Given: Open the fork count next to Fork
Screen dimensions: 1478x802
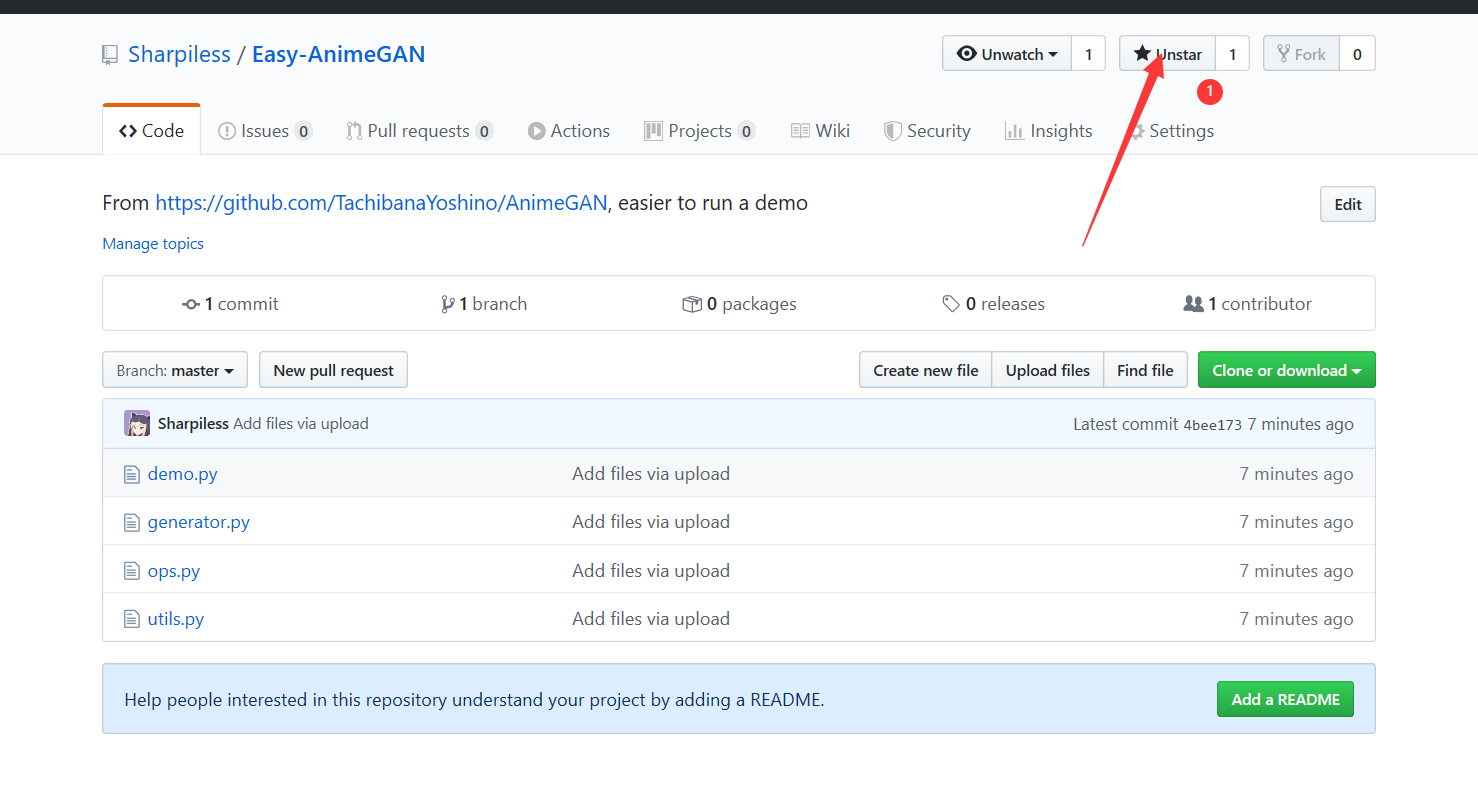Looking at the screenshot, I should click(x=1357, y=54).
